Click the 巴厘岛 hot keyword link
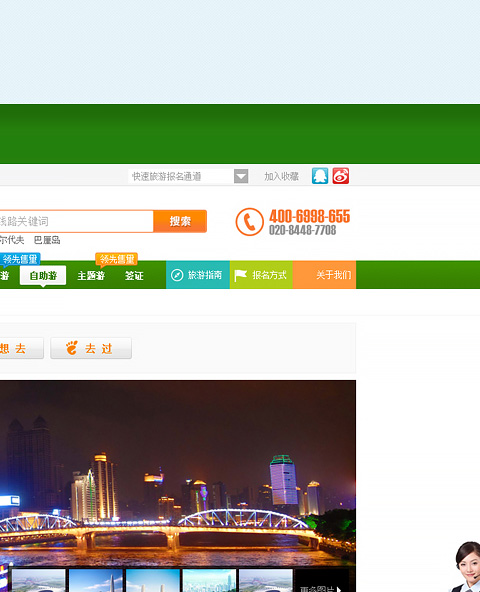Image resolution: width=480 pixels, height=592 pixels. point(47,240)
